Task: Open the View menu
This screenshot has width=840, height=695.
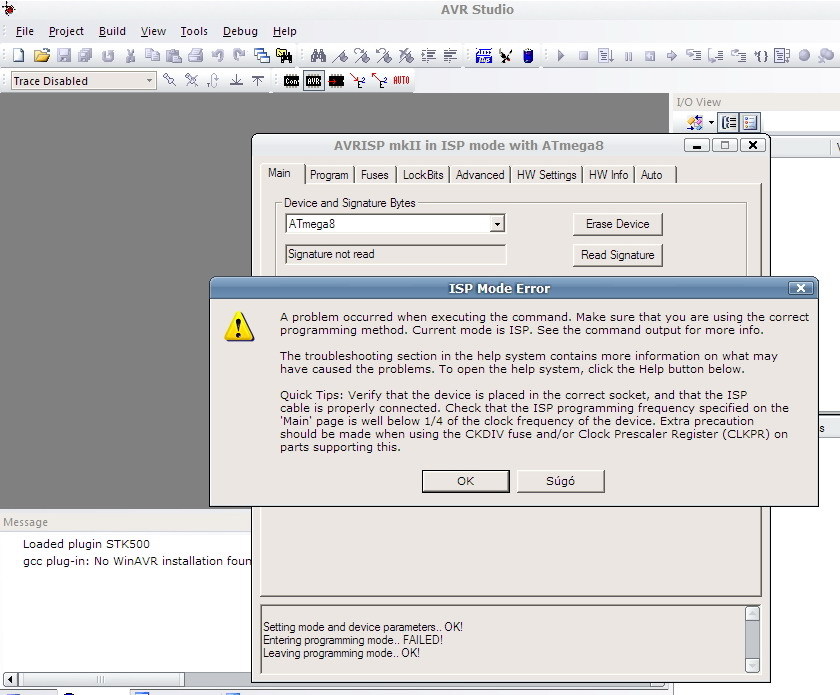Action: tap(153, 31)
